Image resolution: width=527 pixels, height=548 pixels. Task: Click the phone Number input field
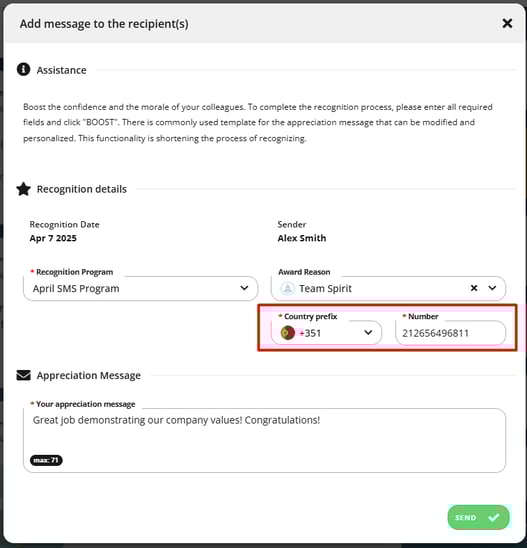tap(450, 333)
